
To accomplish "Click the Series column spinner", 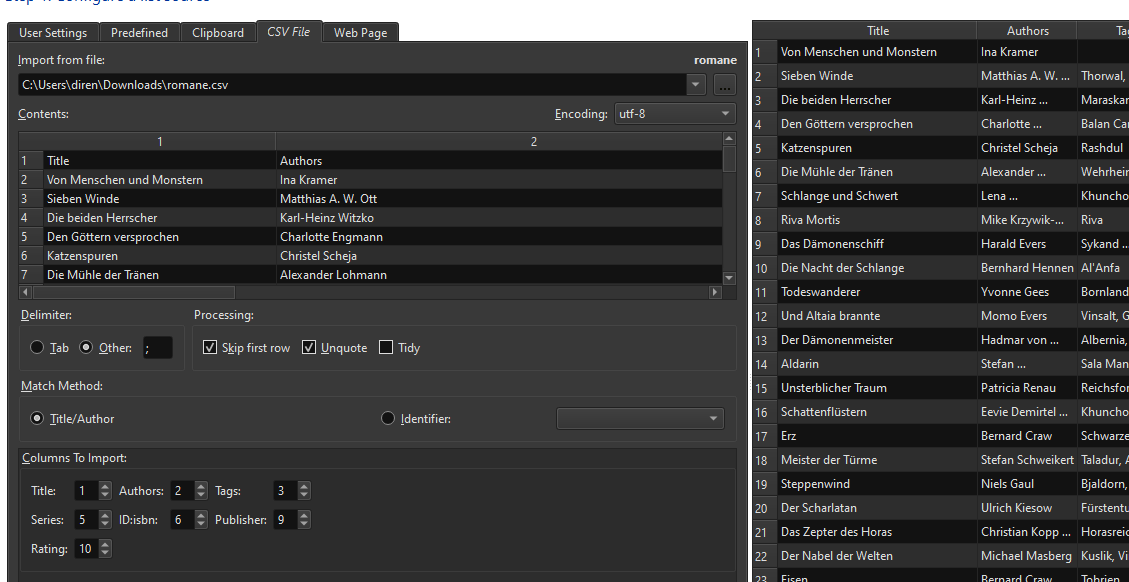I will coord(94,520).
